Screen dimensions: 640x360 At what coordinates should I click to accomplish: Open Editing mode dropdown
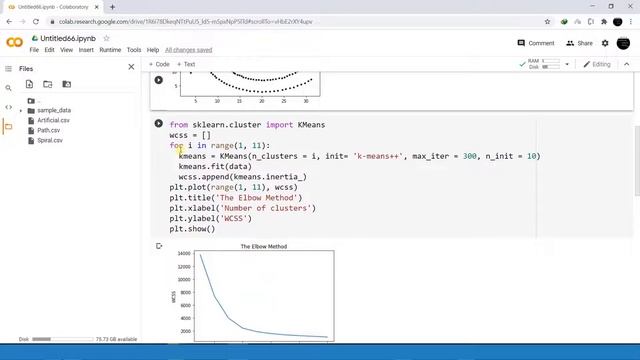click(x=597, y=64)
